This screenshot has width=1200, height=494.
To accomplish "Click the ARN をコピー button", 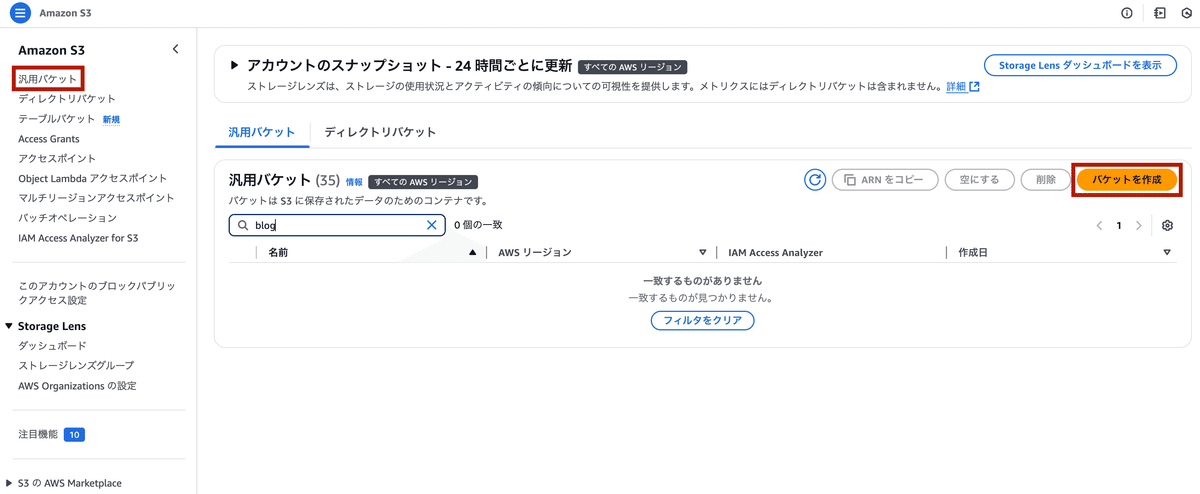I will pos(885,180).
